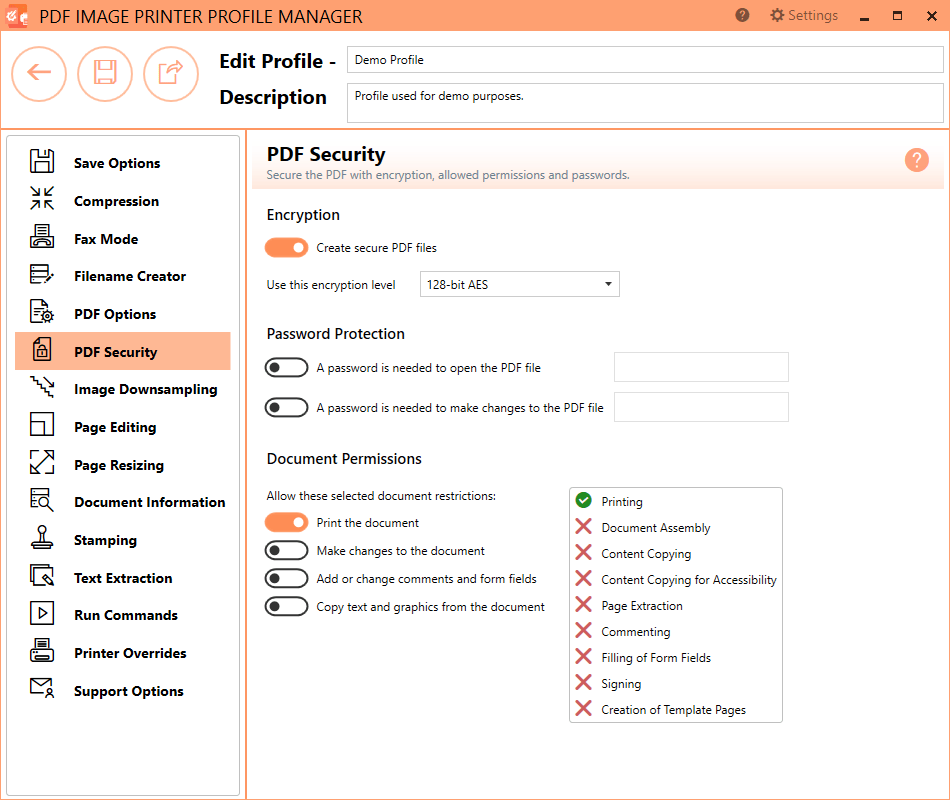Select the Filename Creator icon
950x800 pixels.
click(x=41, y=275)
